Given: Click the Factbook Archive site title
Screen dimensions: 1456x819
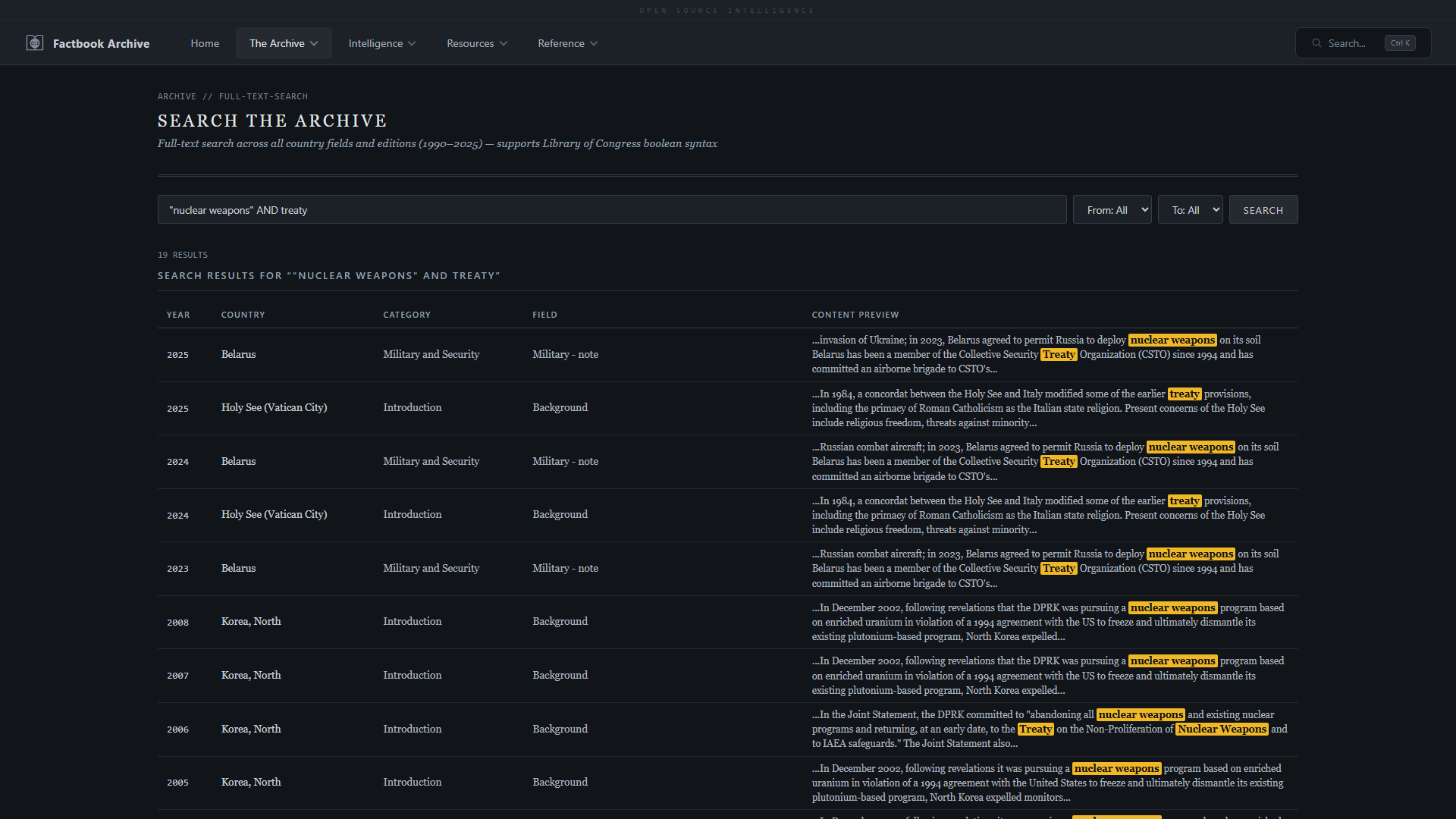Looking at the screenshot, I should pyautogui.click(x=101, y=44).
